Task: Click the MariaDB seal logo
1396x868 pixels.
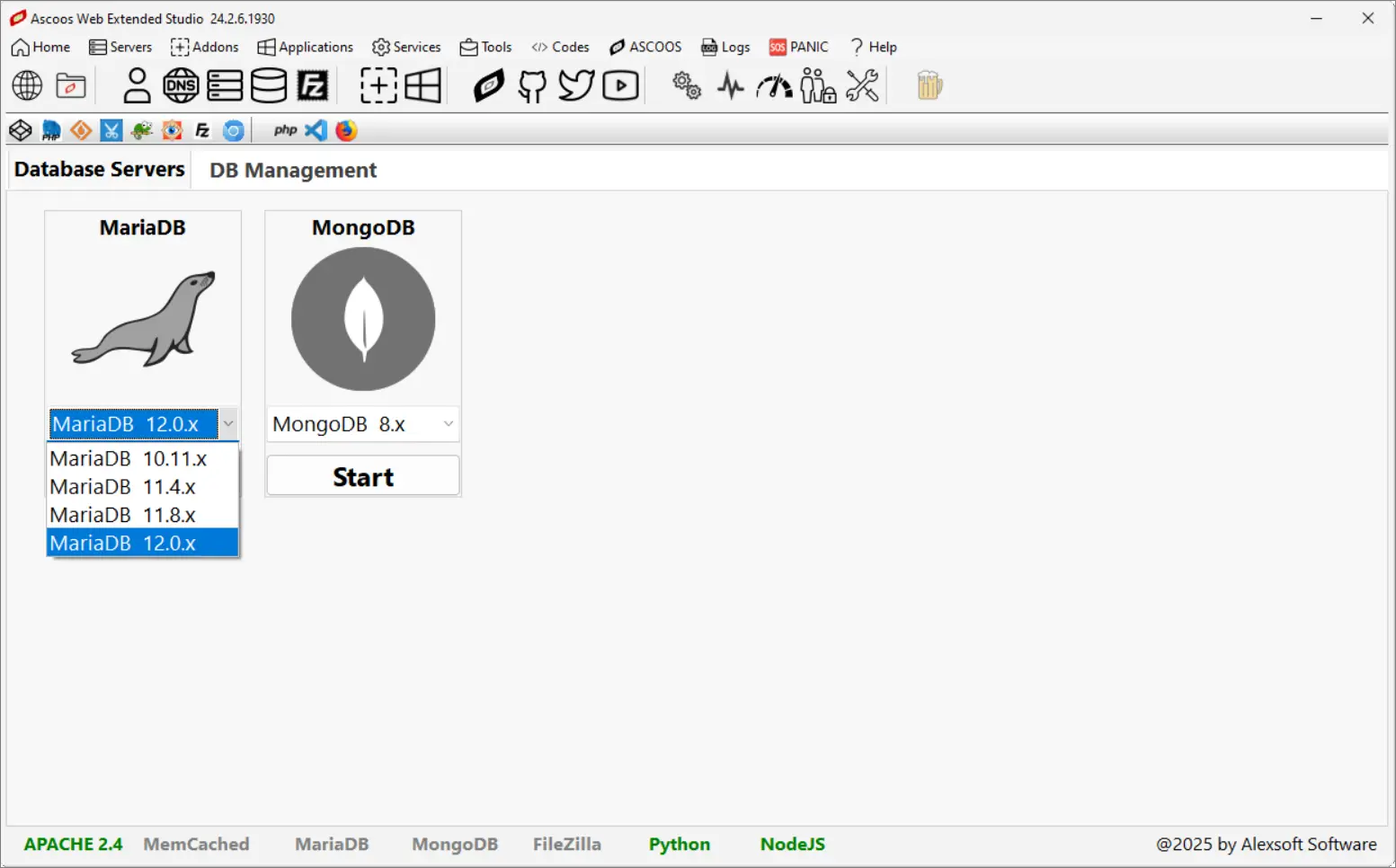Action: (144, 319)
